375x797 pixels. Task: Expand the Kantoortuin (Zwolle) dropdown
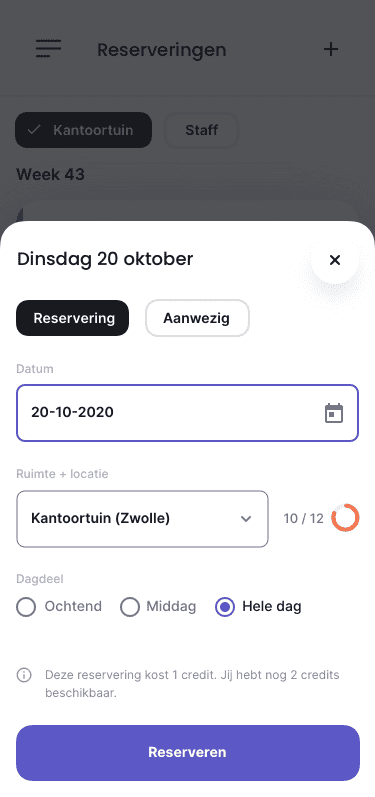point(142,519)
